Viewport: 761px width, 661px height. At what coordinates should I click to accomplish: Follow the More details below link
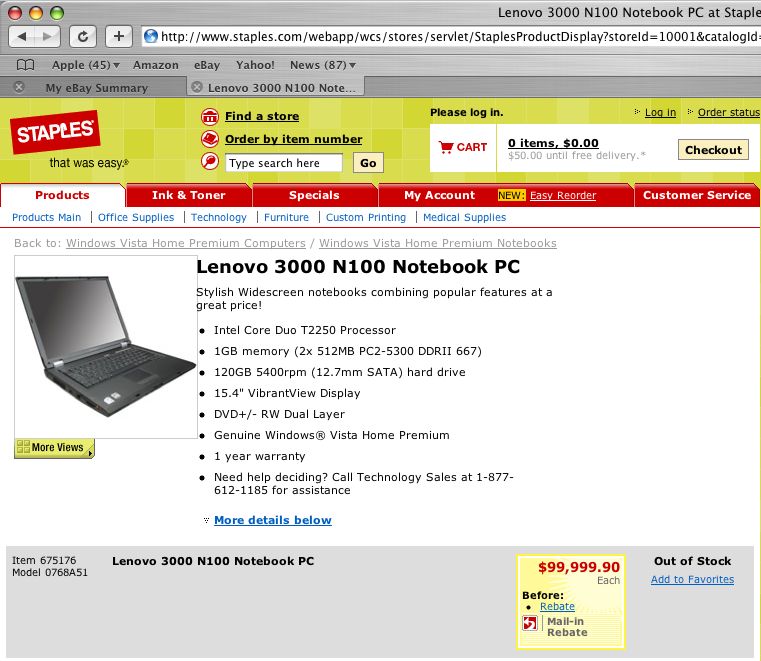[x=273, y=520]
